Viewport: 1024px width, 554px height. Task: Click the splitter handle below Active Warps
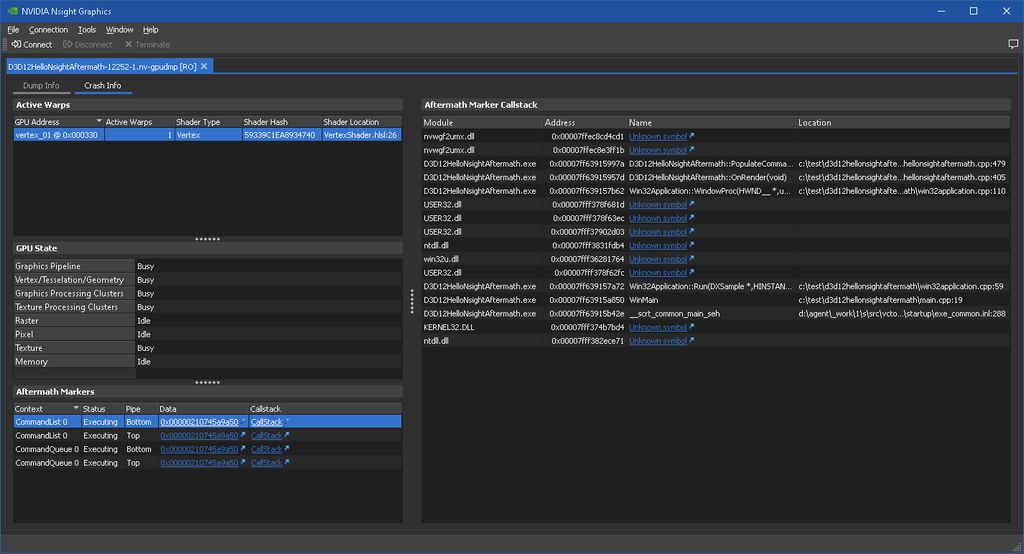tap(208, 239)
